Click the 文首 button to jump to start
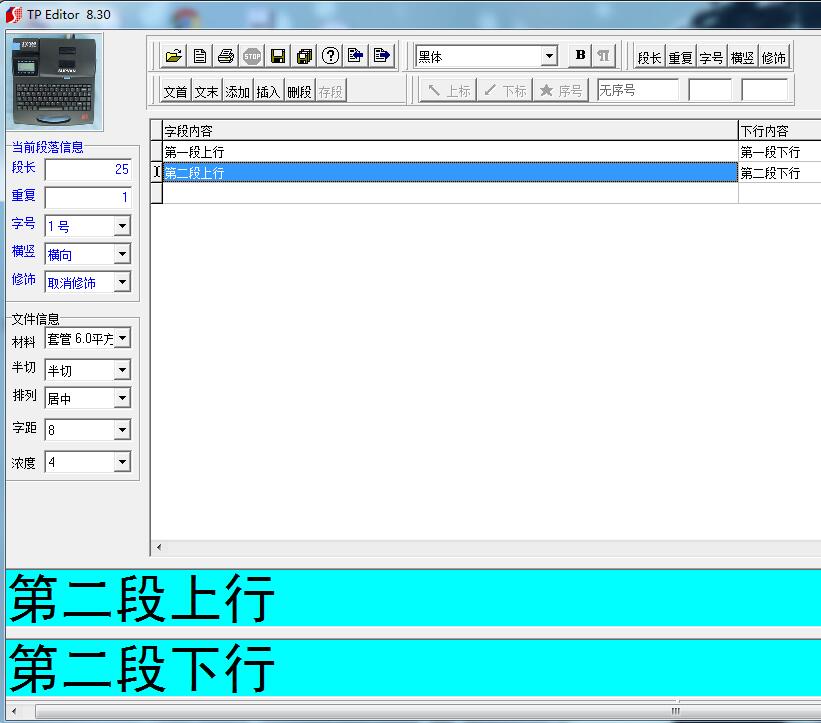 coord(176,90)
